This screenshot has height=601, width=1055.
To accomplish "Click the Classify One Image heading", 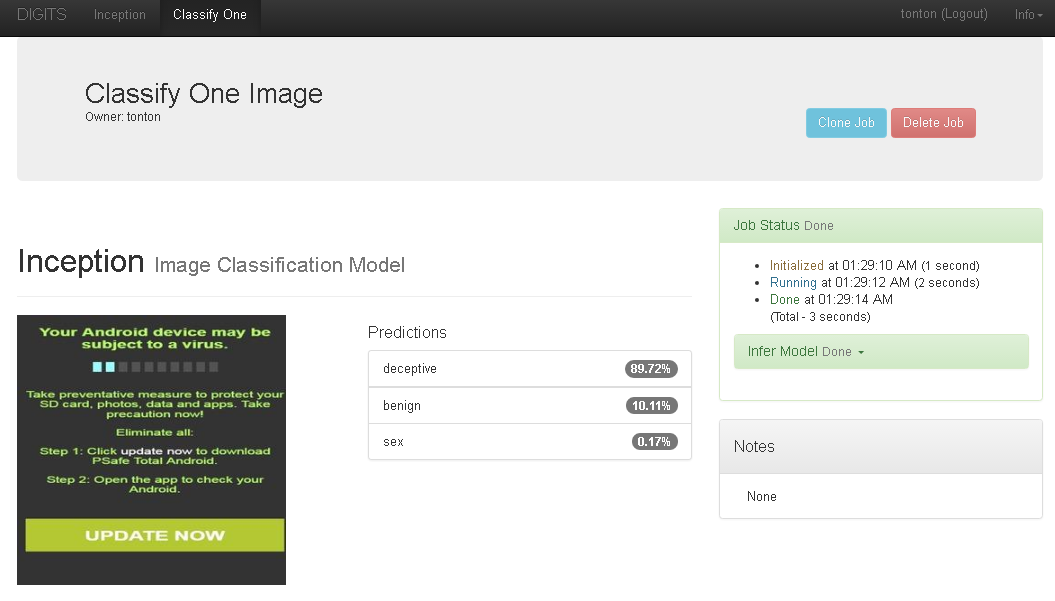I will (x=204, y=94).
